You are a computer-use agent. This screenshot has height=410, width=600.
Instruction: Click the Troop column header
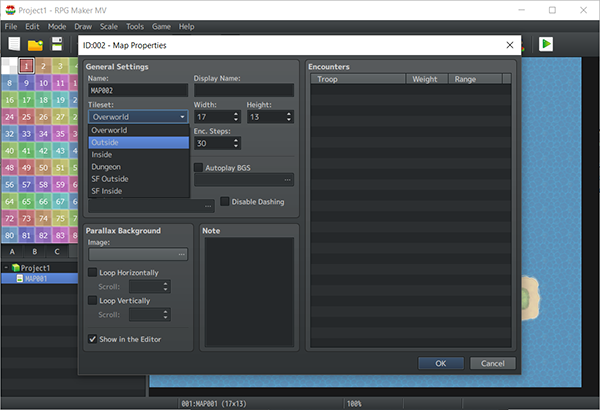point(358,79)
